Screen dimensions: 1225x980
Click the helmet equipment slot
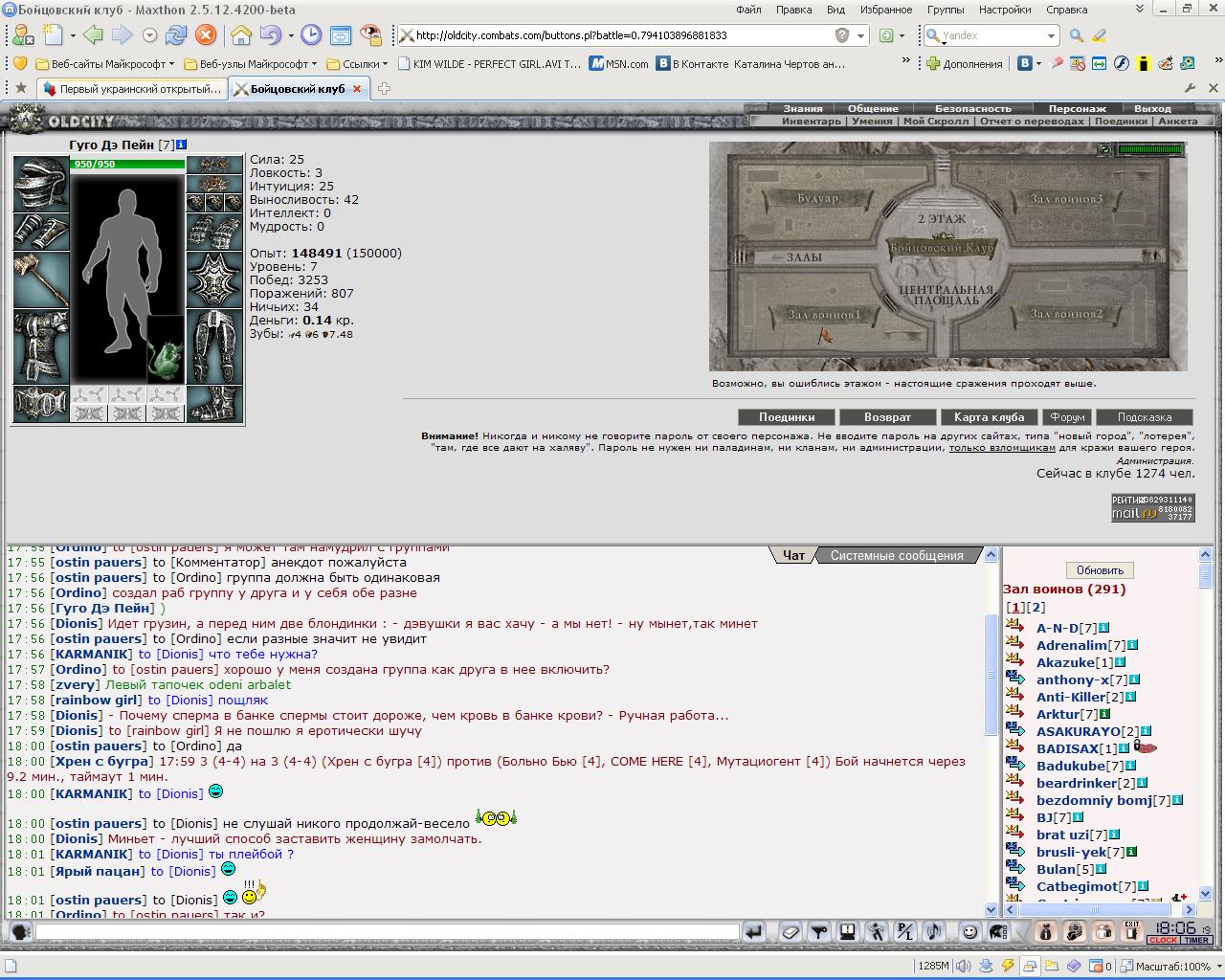tap(41, 183)
